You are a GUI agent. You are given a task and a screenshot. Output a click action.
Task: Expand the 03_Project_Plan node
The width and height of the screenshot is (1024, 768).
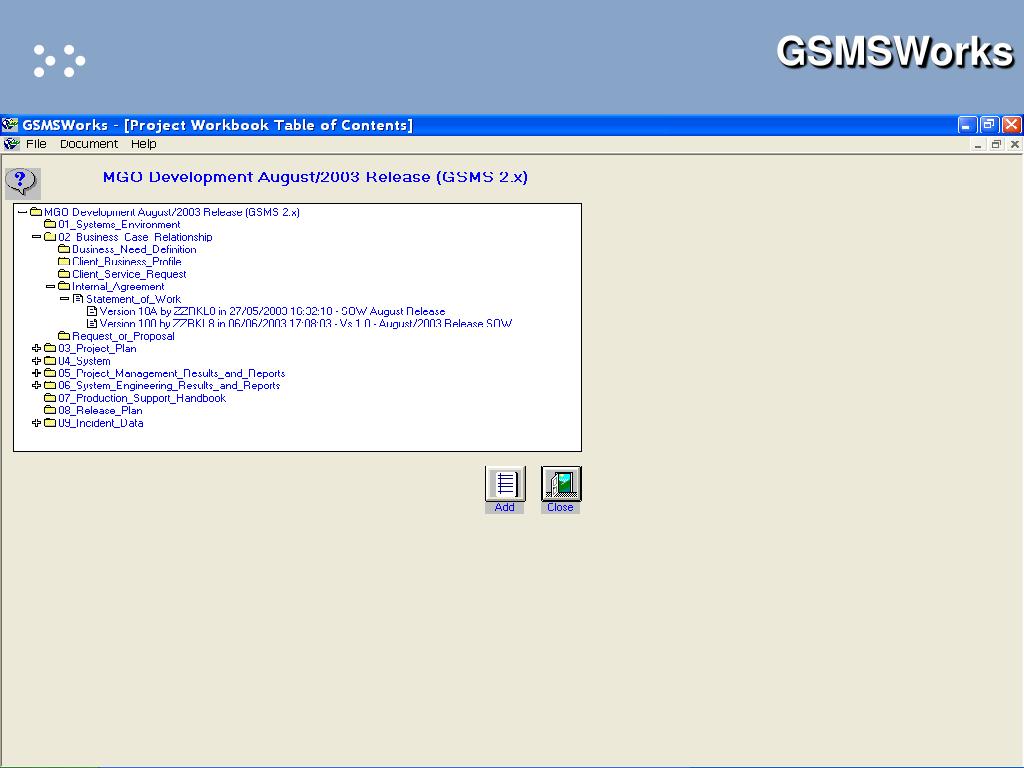[37, 348]
